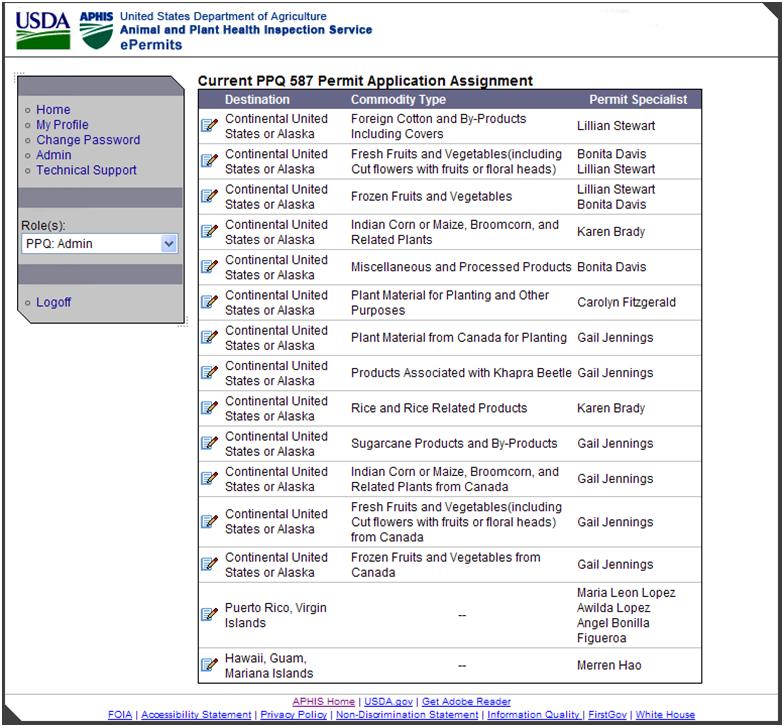Open My Profile page
This screenshot has height=727, width=784.
pyautogui.click(x=62, y=125)
